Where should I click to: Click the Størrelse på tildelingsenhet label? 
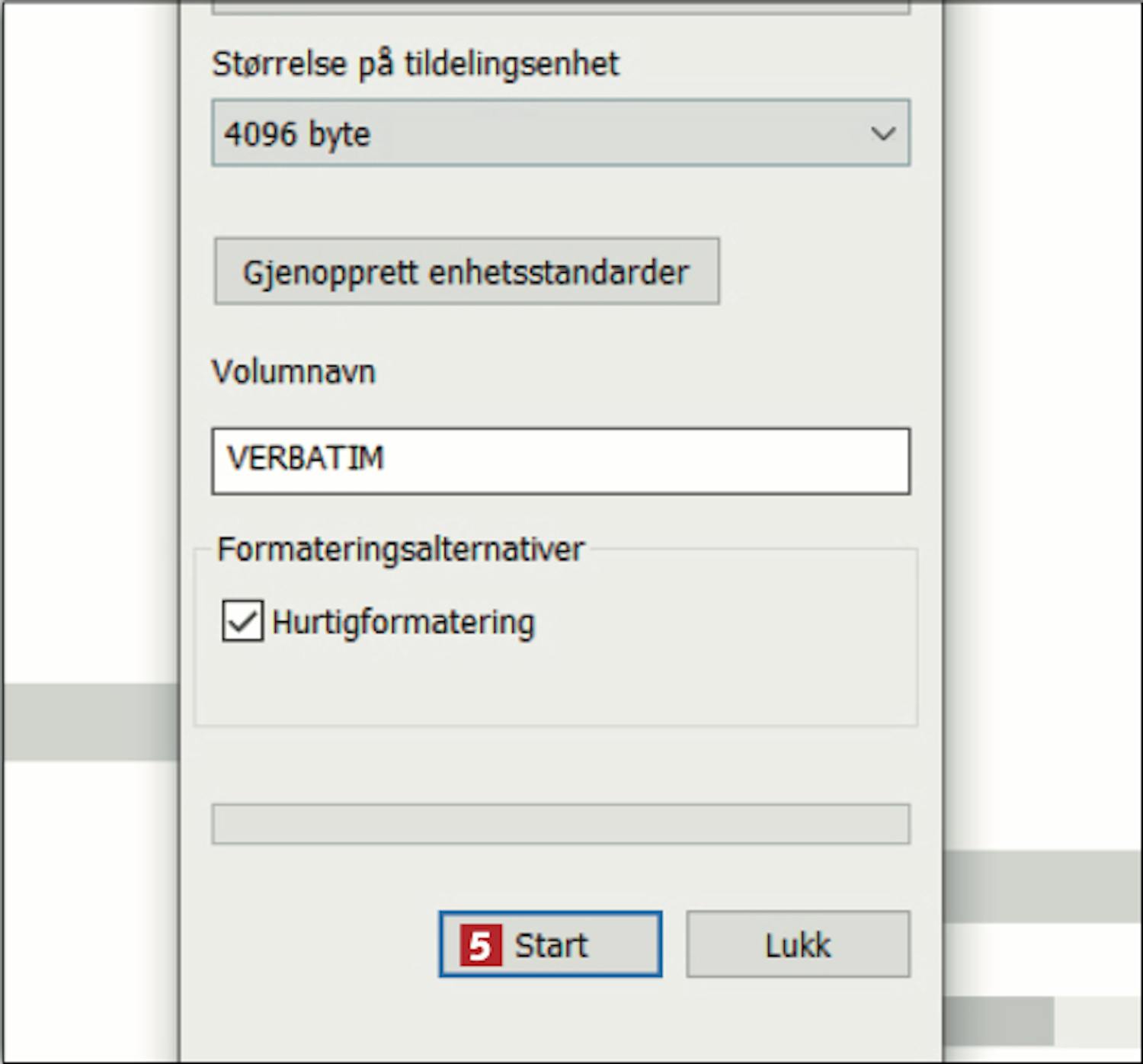(415, 64)
